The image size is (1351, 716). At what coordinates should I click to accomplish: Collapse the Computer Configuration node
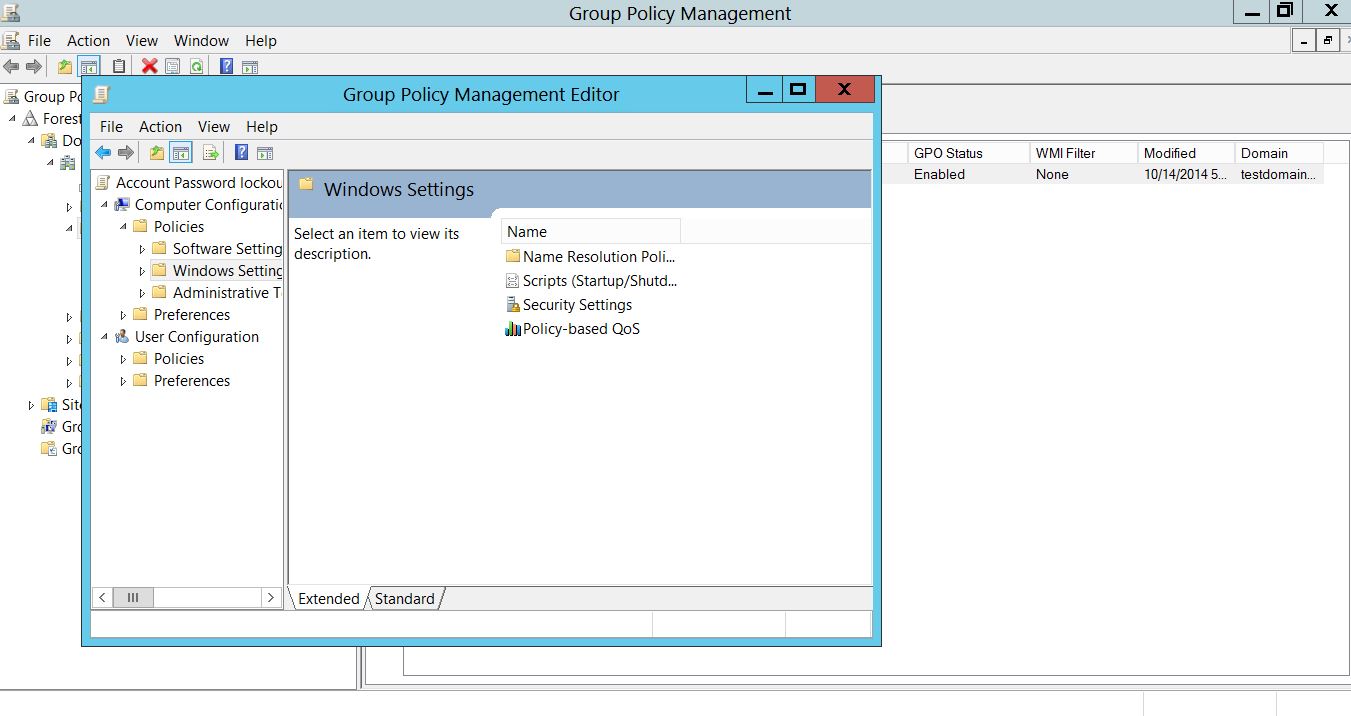104,205
